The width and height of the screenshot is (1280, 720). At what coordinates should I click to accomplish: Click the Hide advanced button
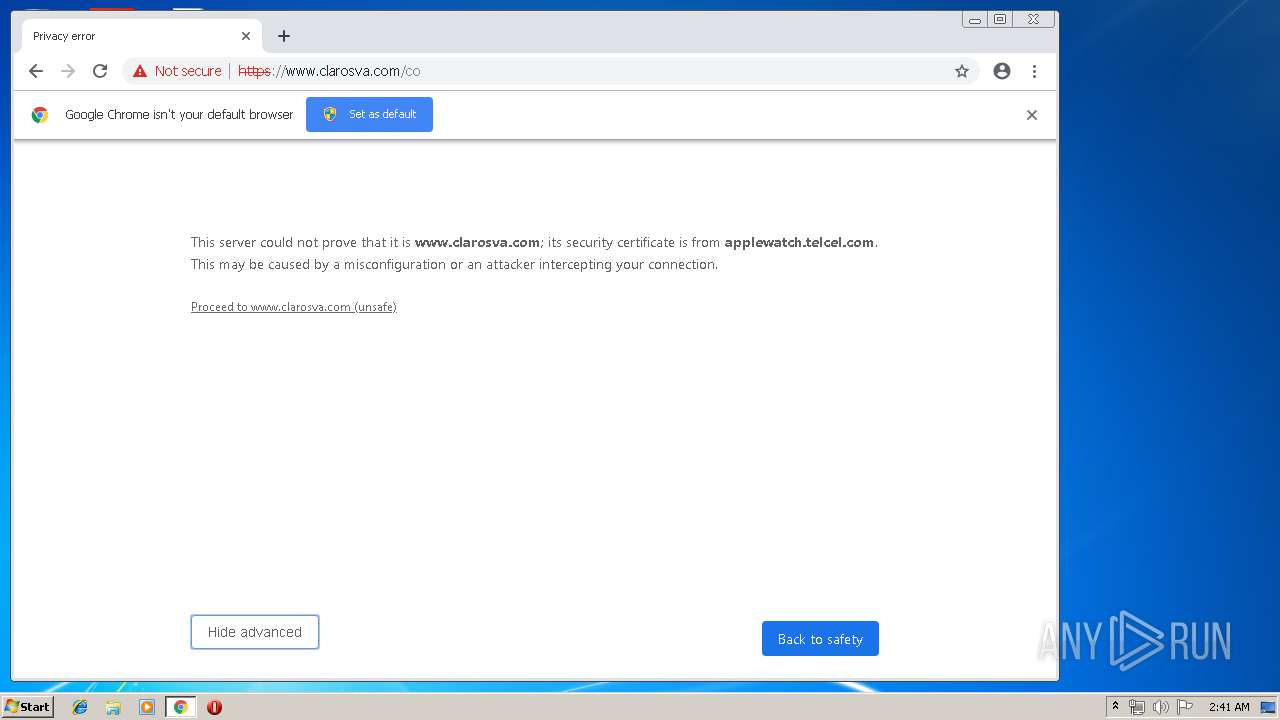pos(255,632)
